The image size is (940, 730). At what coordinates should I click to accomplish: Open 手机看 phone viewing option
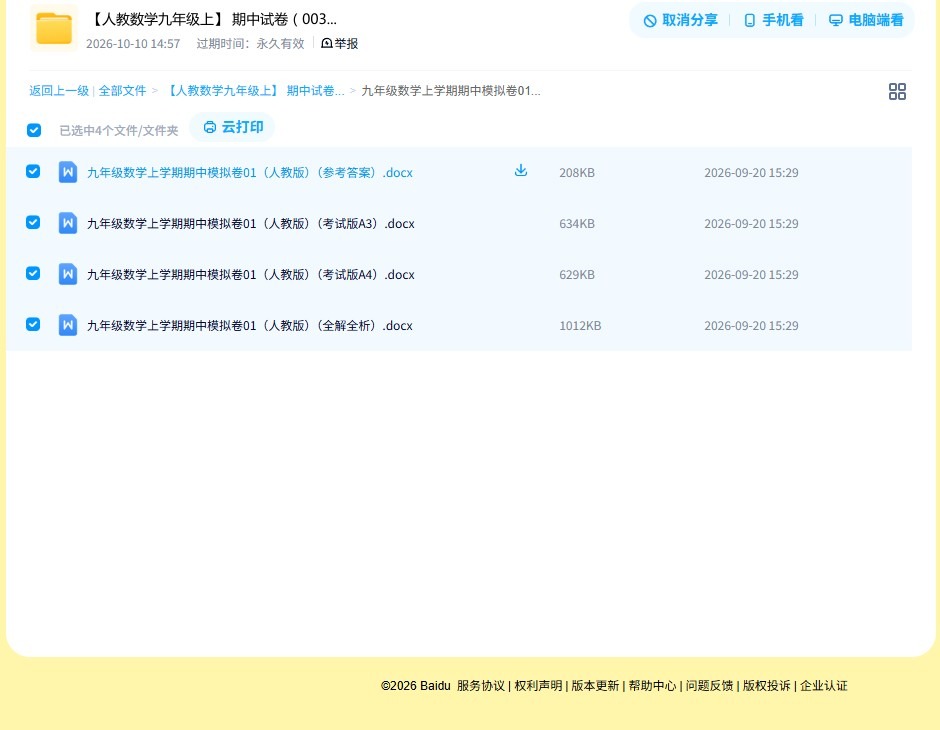[x=773, y=20]
